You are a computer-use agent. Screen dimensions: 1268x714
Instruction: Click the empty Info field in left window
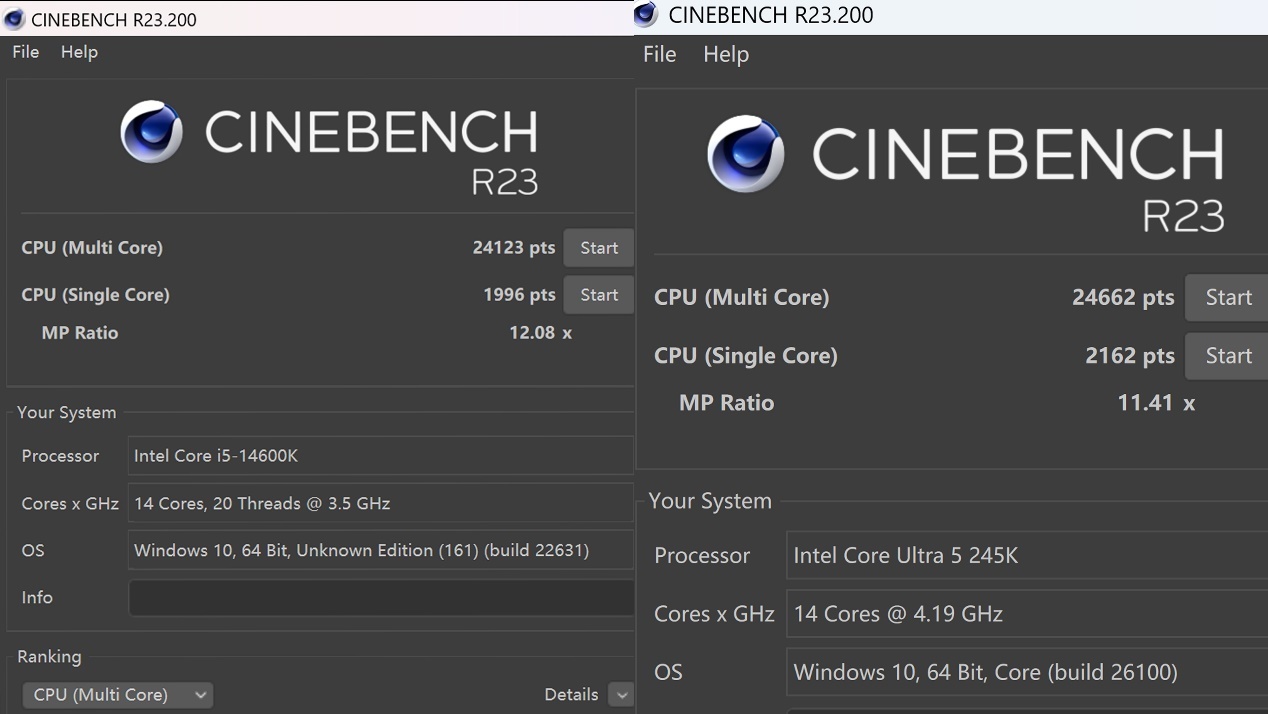tap(381, 598)
